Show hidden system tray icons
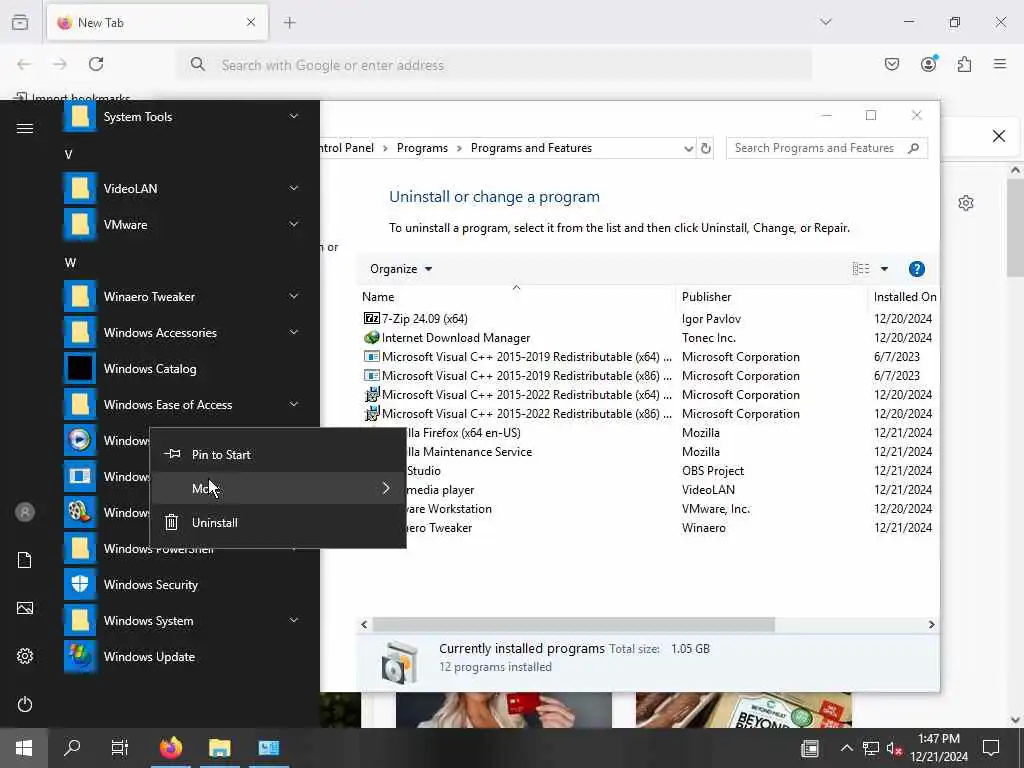Screen dimensions: 1024x768 846,748
